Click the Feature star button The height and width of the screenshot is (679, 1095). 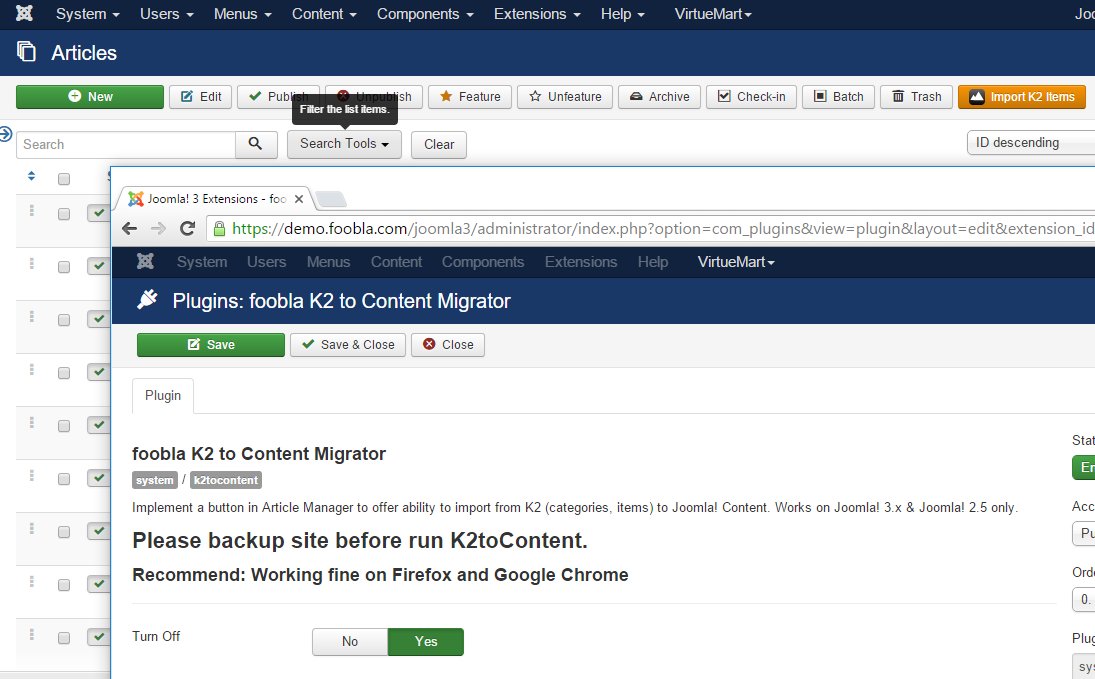pos(470,96)
